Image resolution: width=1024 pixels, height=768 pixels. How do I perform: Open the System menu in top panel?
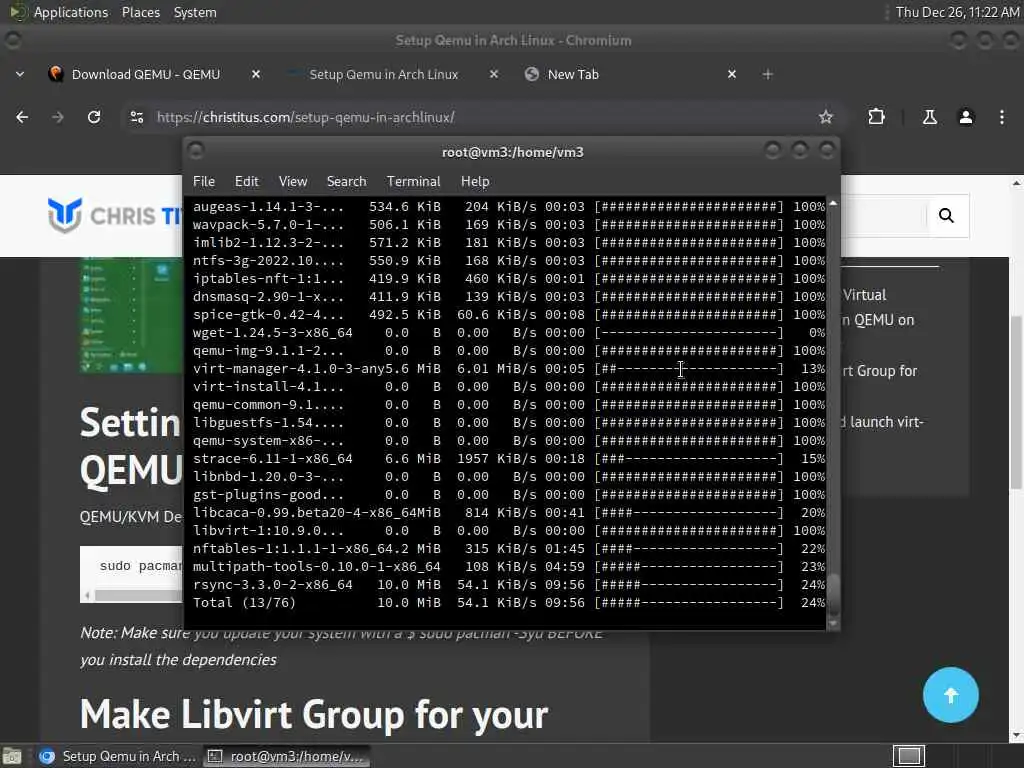pyautogui.click(x=195, y=12)
